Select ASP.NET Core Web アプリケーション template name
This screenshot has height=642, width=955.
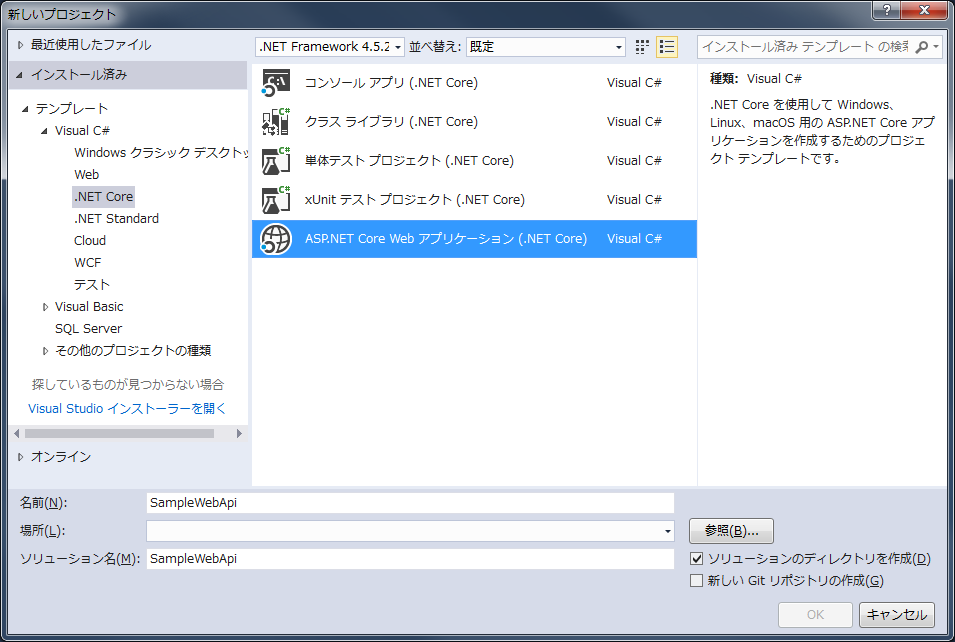point(446,239)
